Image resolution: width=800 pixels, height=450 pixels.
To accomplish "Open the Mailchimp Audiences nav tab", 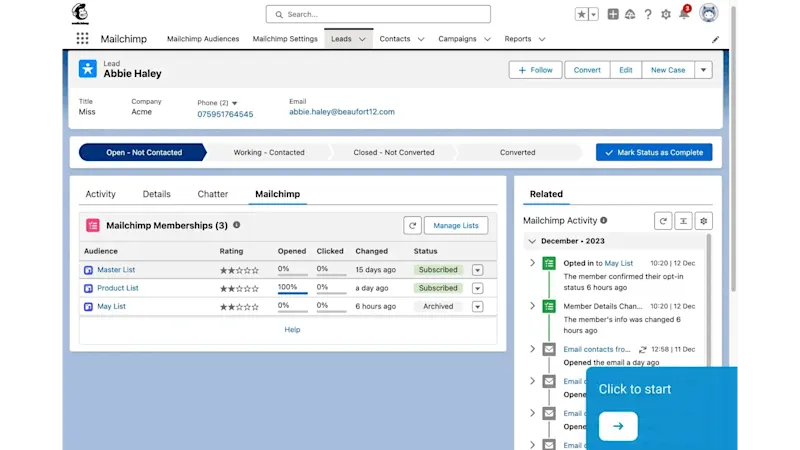I will coord(203,39).
